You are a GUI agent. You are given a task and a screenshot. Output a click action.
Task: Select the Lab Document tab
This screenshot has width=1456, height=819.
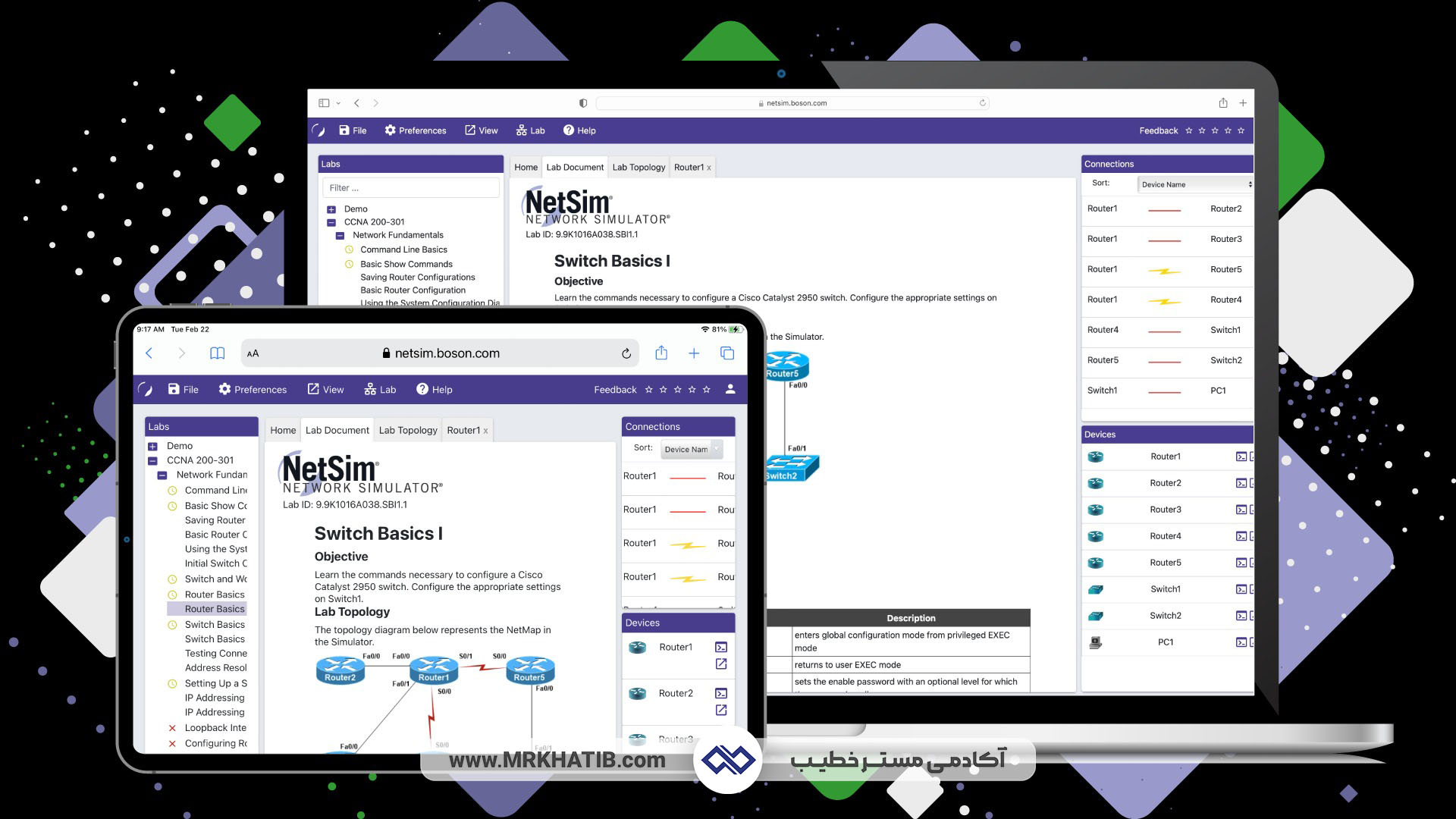pos(574,167)
